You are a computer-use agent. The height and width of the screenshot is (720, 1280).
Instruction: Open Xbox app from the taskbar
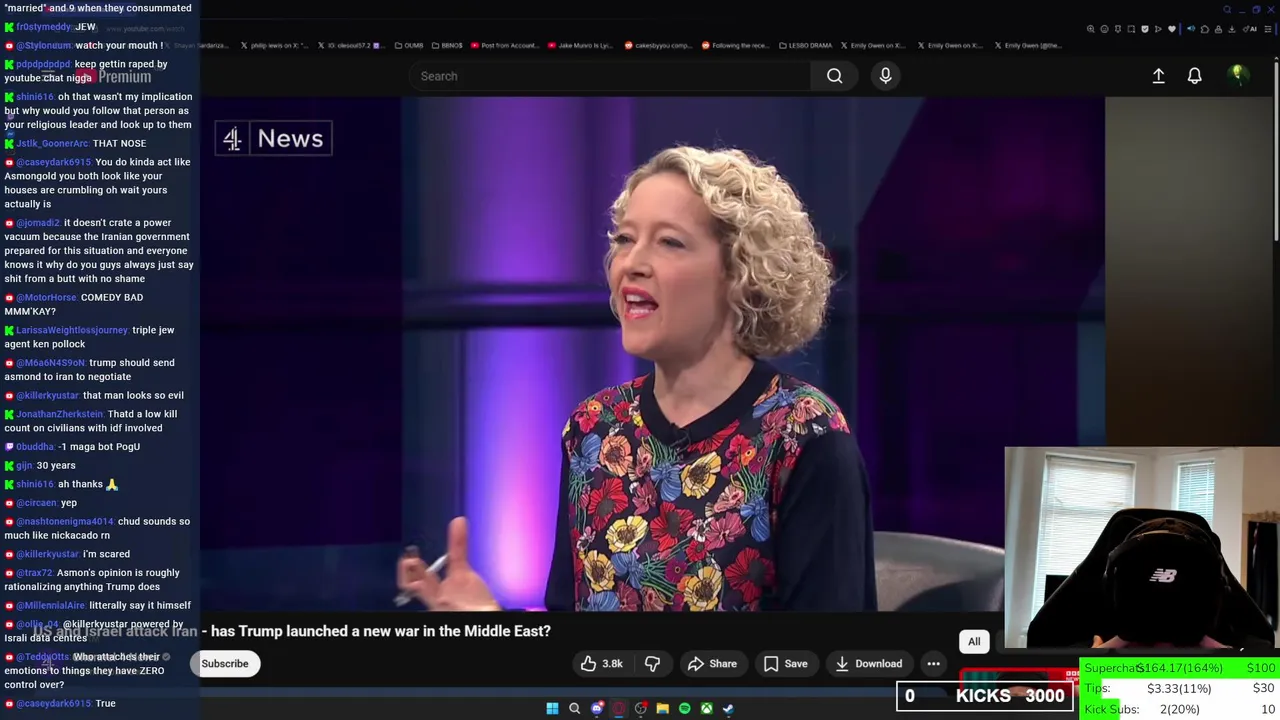pos(706,708)
